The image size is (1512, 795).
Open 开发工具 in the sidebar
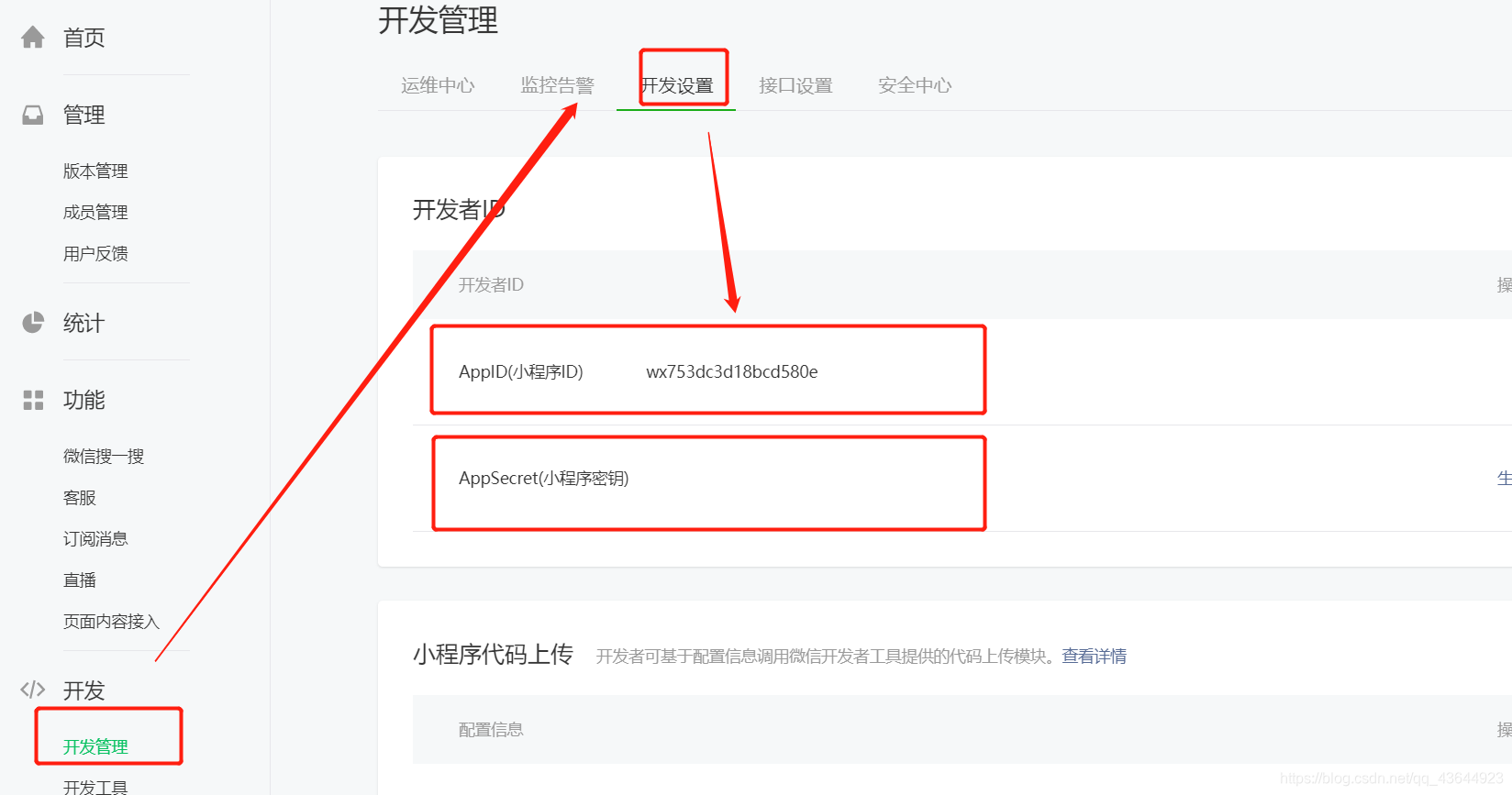(x=95, y=787)
